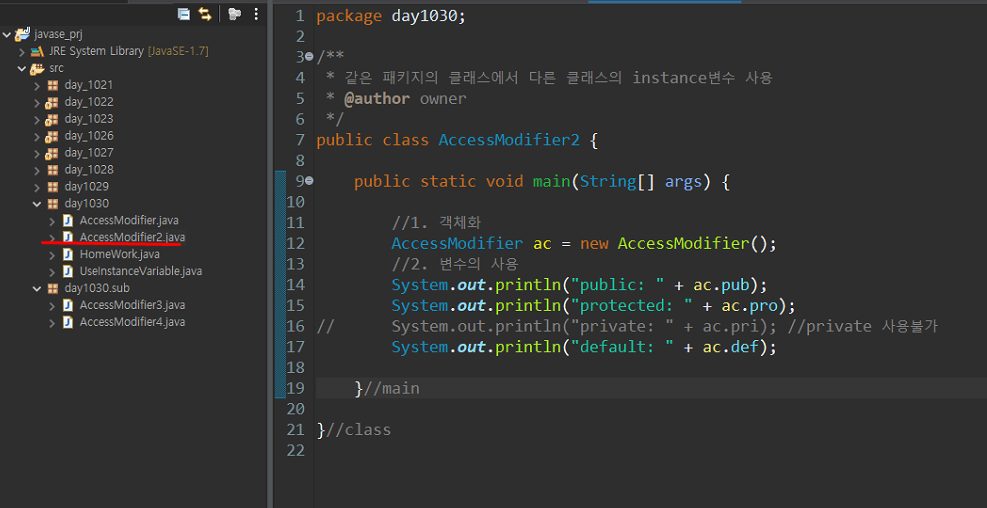Click the day_1022 package icon

[52, 102]
